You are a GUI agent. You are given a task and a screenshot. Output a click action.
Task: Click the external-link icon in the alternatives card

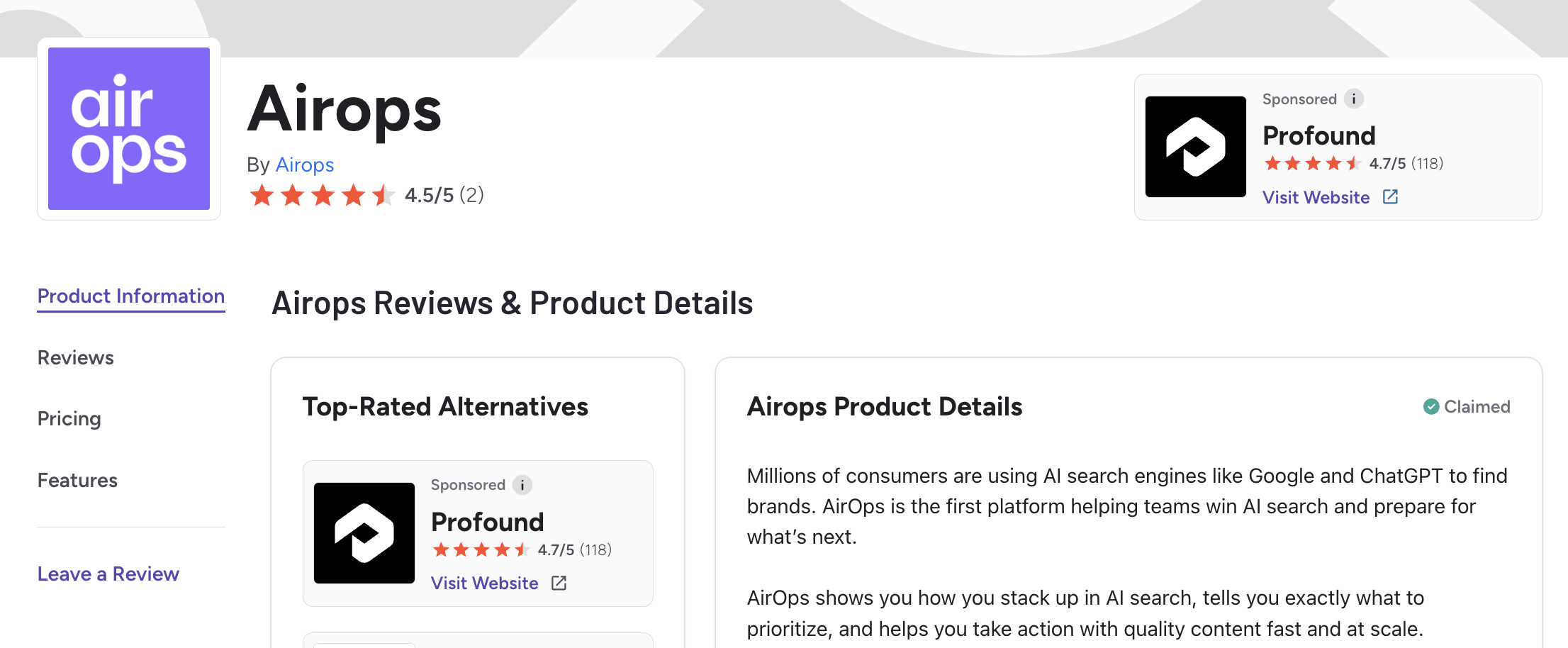[x=558, y=583]
